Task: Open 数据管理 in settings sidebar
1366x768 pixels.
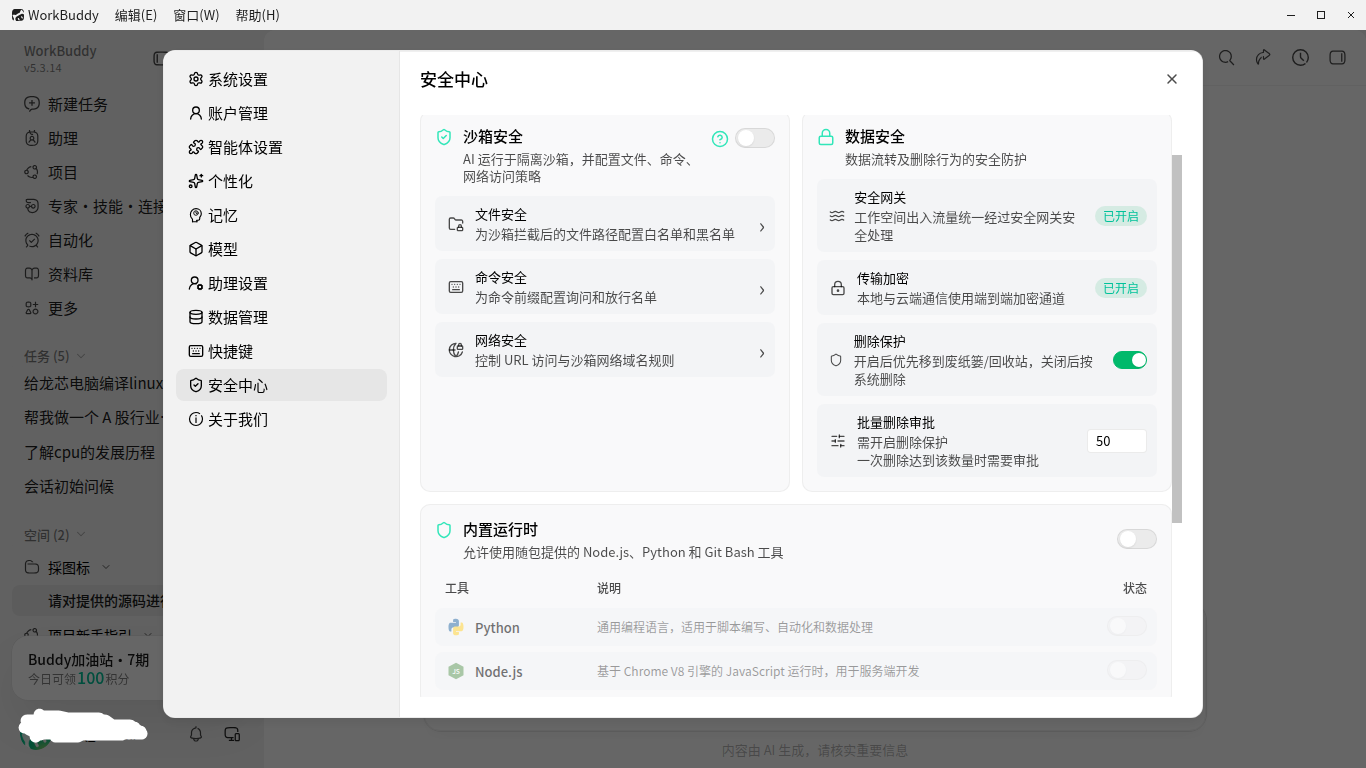Action: 281,318
